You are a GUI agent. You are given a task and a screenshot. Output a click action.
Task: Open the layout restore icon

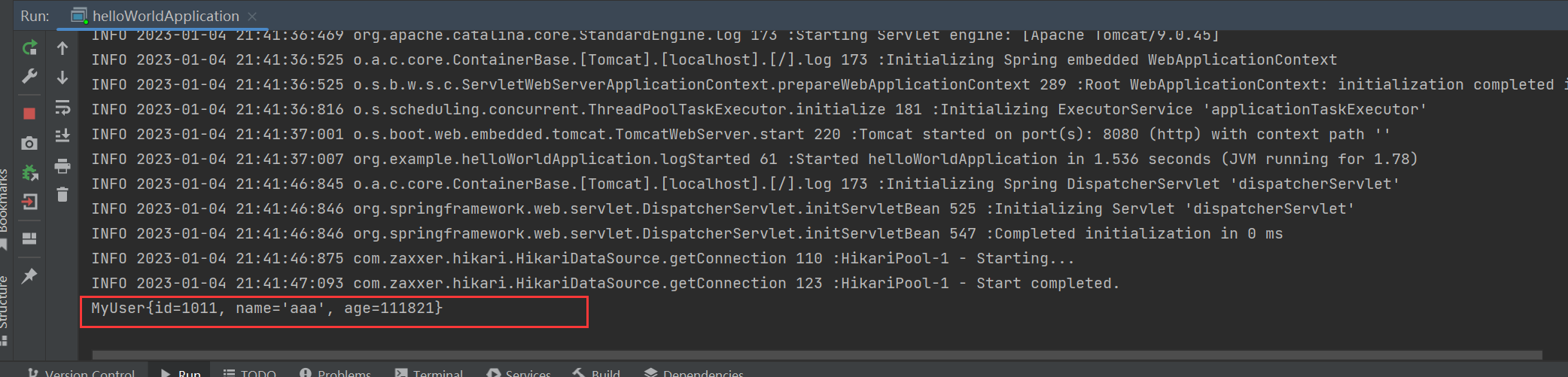29,239
